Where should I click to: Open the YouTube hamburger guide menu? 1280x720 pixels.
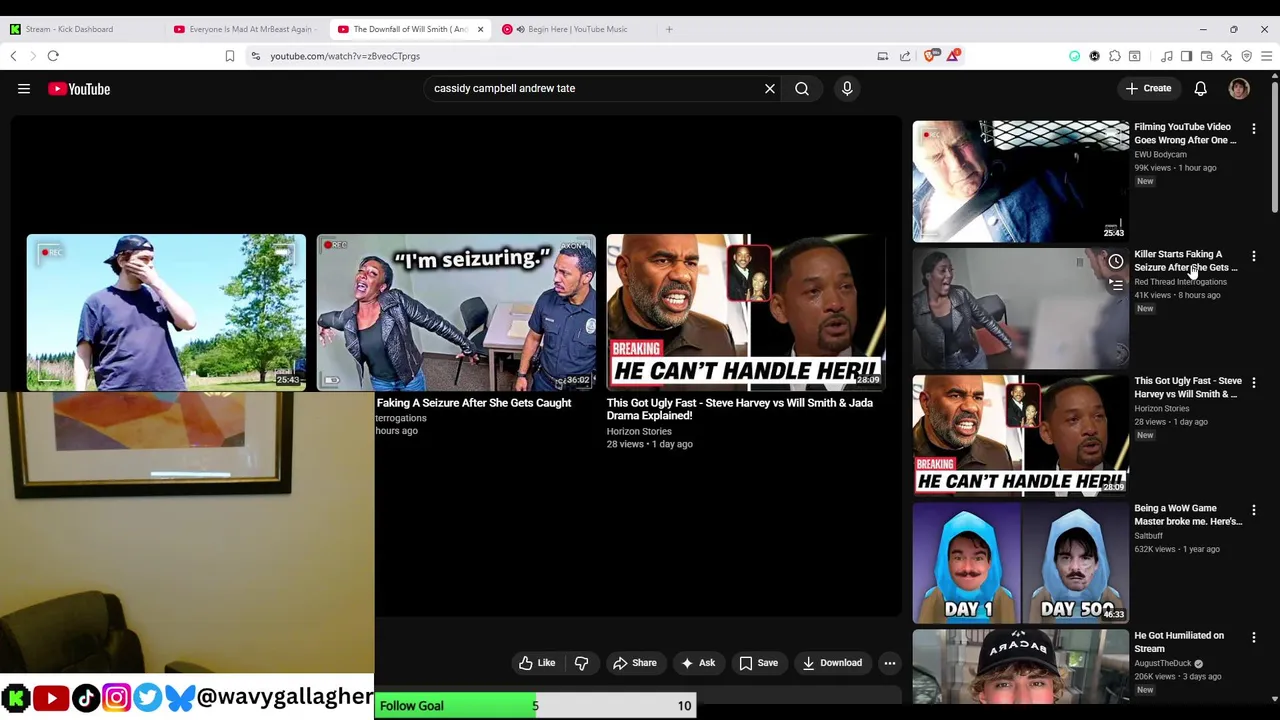pos(24,89)
